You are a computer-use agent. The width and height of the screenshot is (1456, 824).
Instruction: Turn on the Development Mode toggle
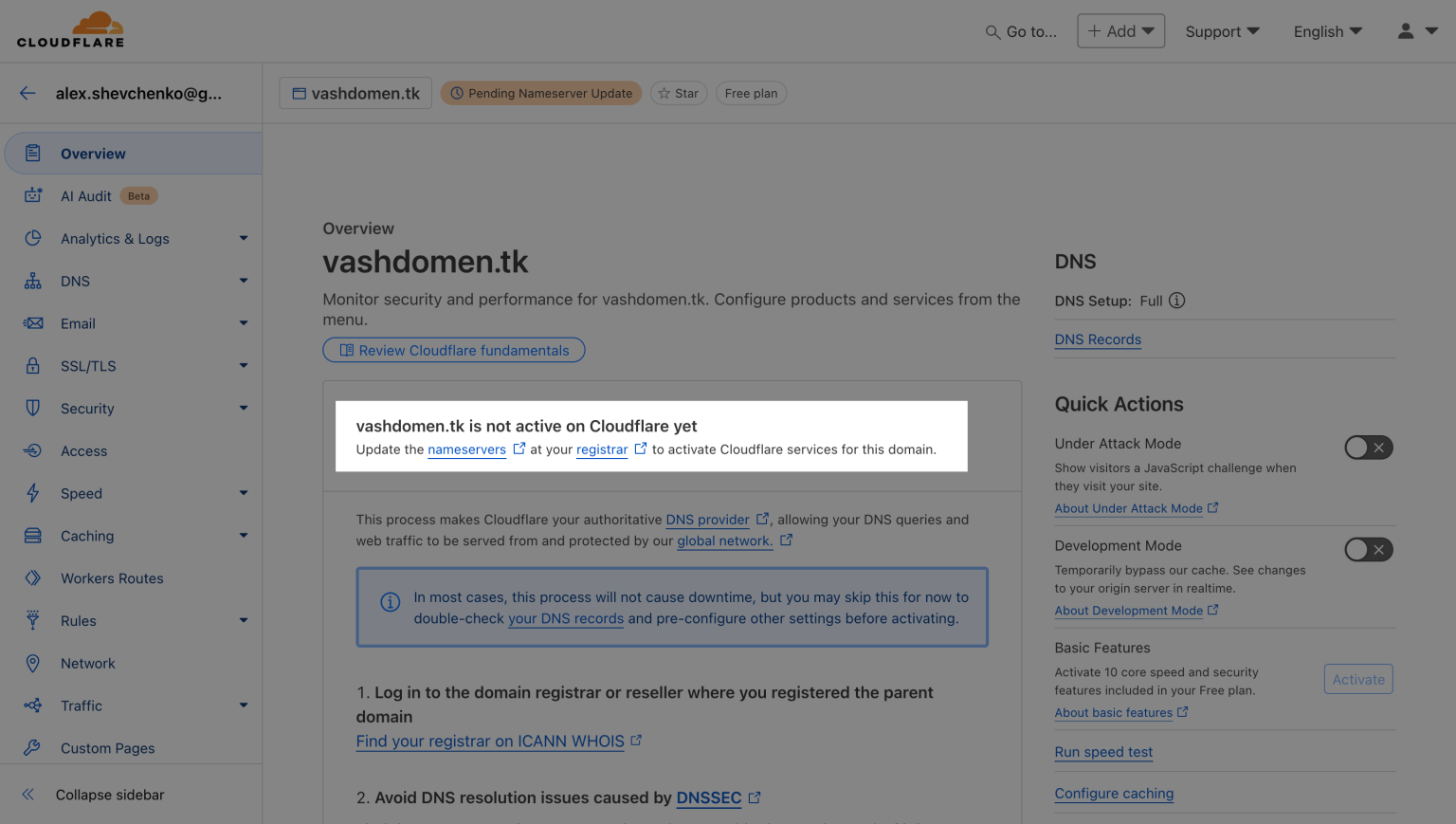(x=1368, y=550)
